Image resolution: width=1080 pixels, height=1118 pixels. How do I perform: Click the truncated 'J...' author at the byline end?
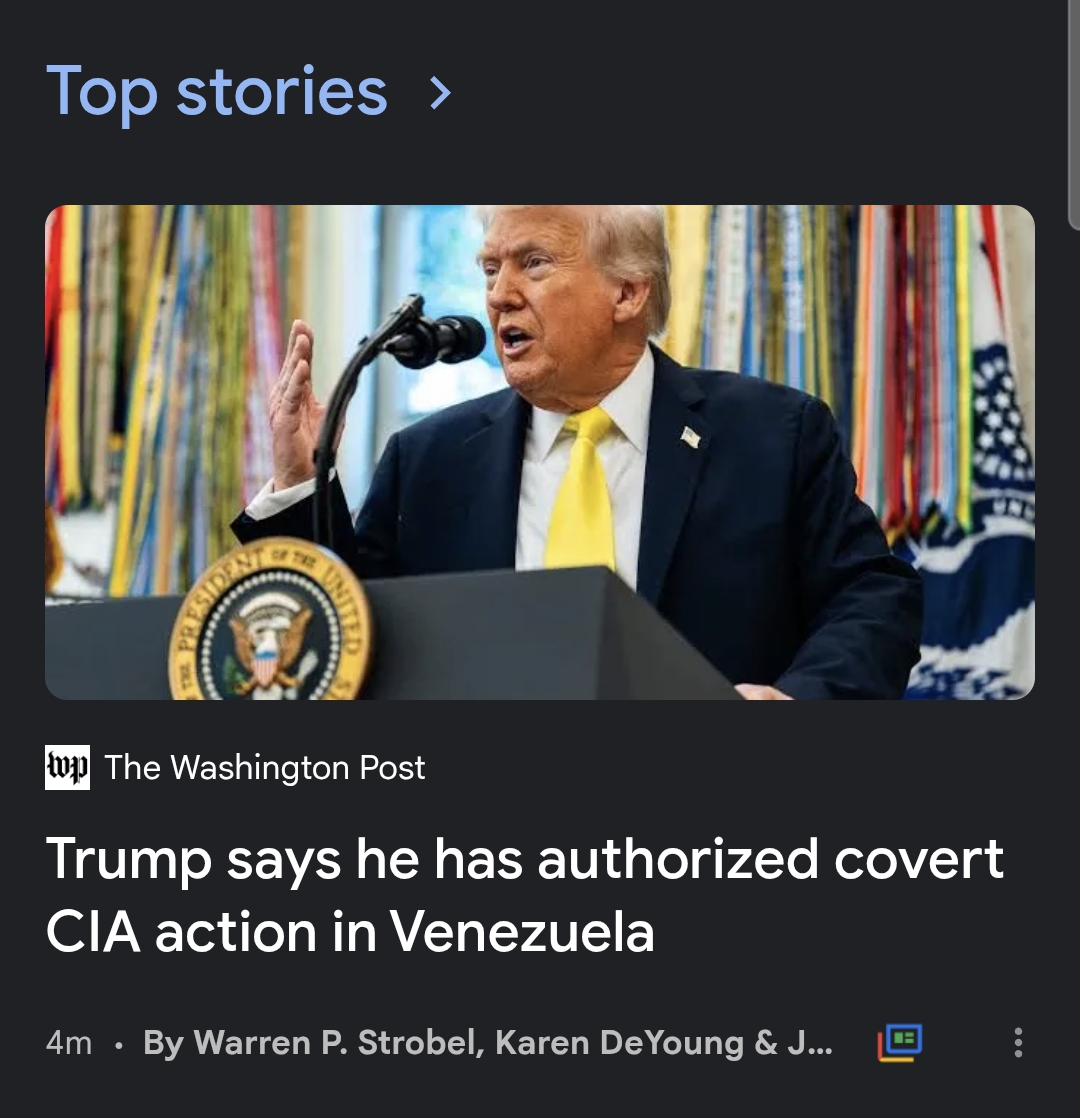809,1042
